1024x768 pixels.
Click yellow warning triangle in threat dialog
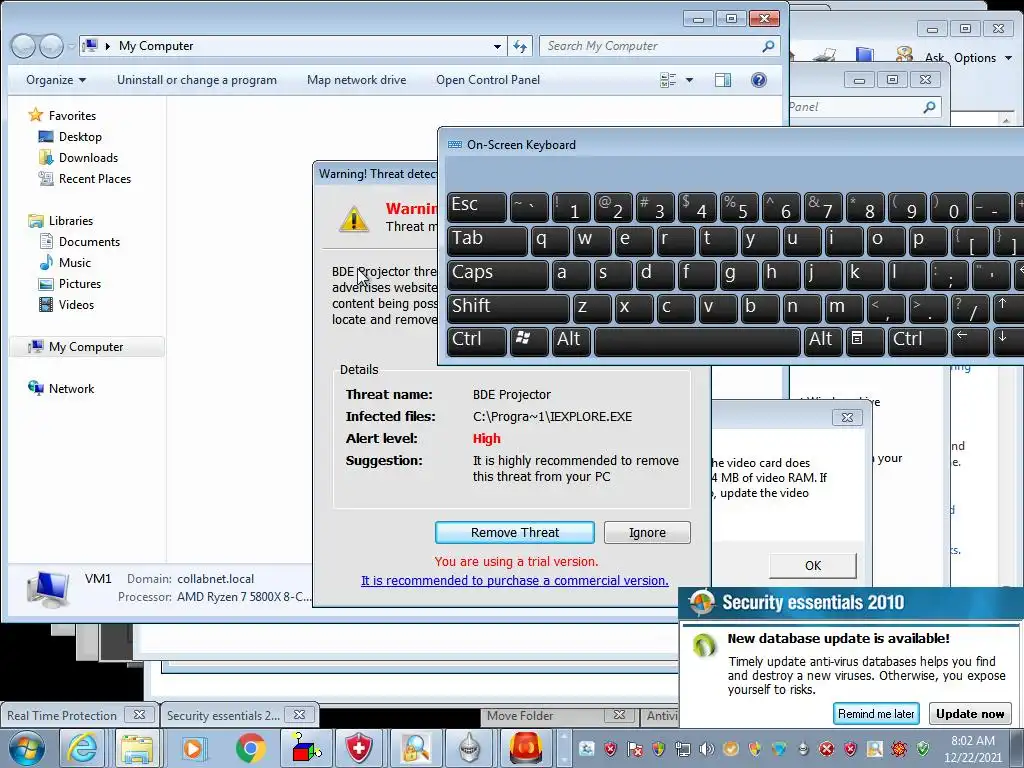pos(354,218)
